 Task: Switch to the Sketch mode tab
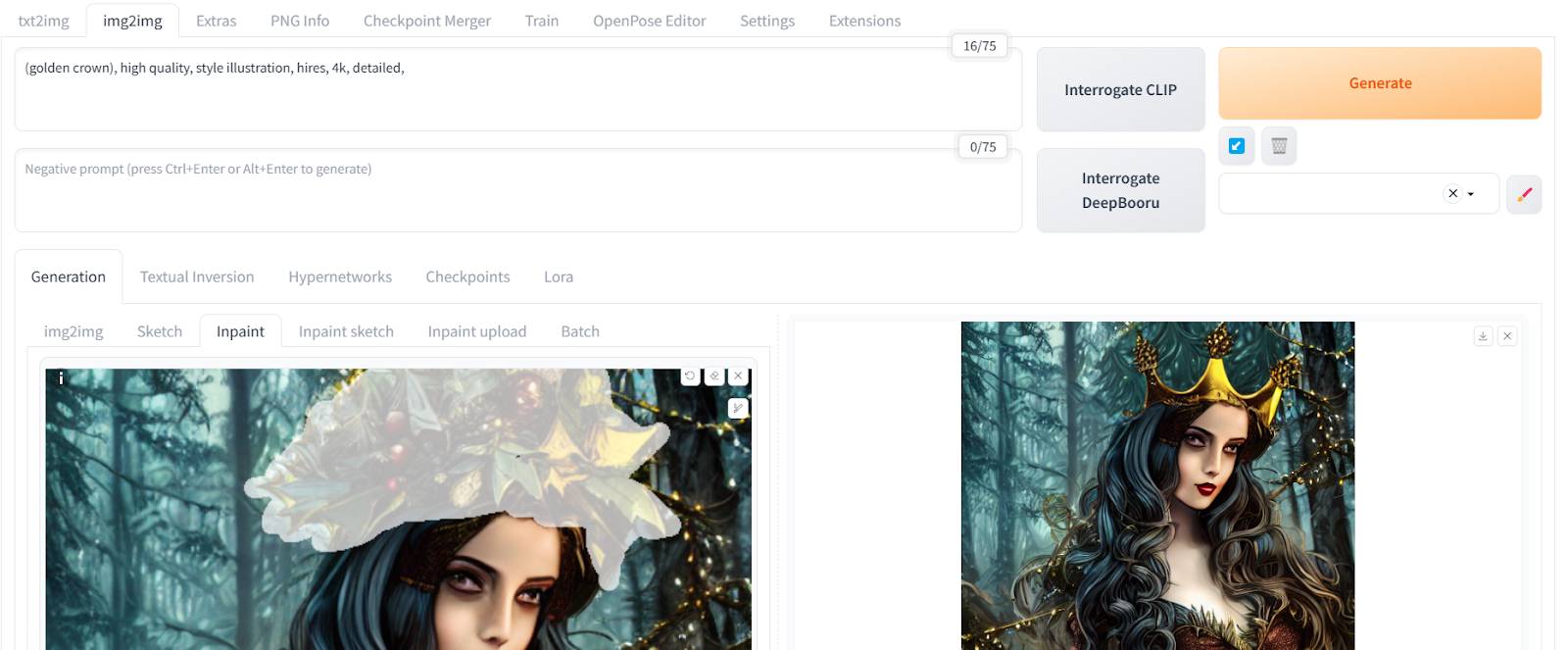[x=160, y=331]
